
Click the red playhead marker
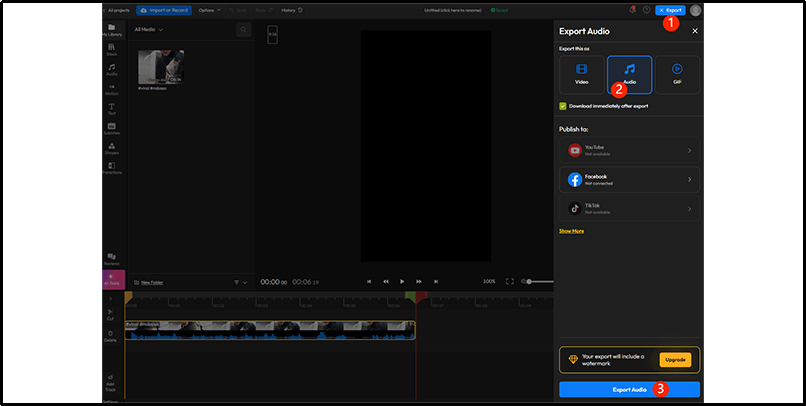coord(422,296)
